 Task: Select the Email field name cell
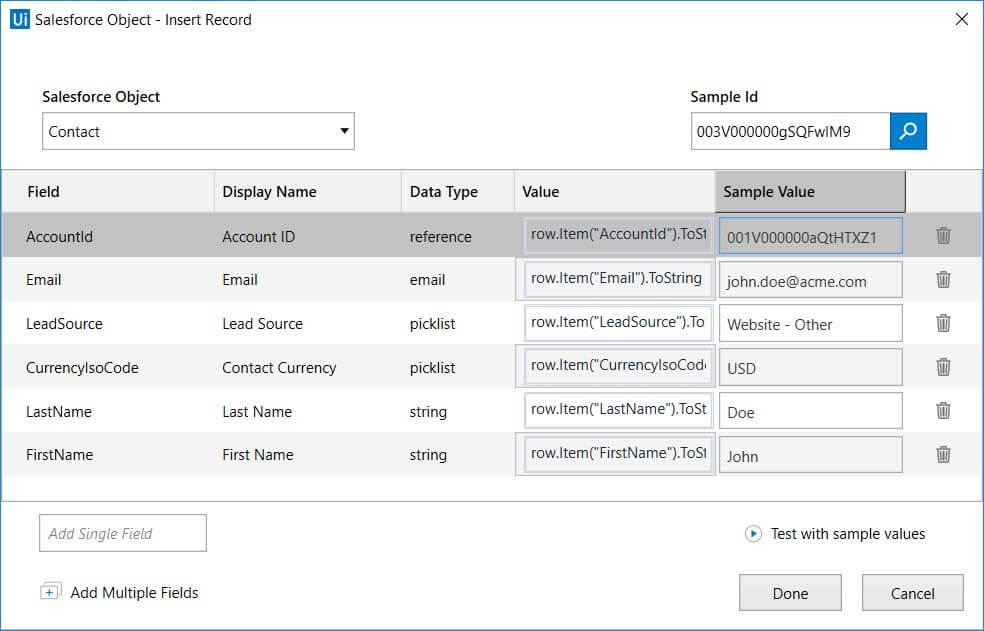click(43, 280)
